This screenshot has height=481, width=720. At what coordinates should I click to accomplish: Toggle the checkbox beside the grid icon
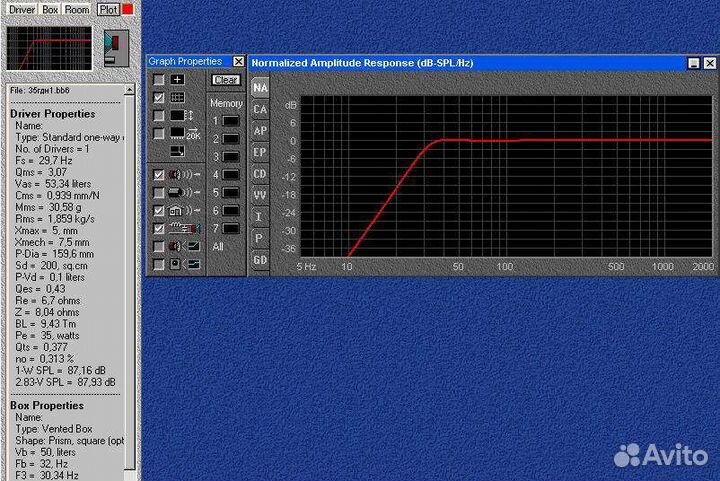click(158, 97)
